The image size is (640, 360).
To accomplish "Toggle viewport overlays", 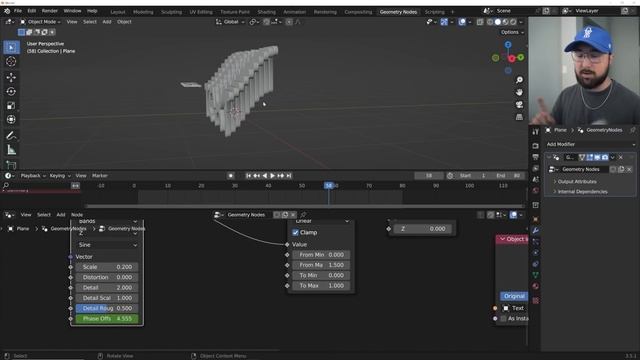I will click(462, 22).
